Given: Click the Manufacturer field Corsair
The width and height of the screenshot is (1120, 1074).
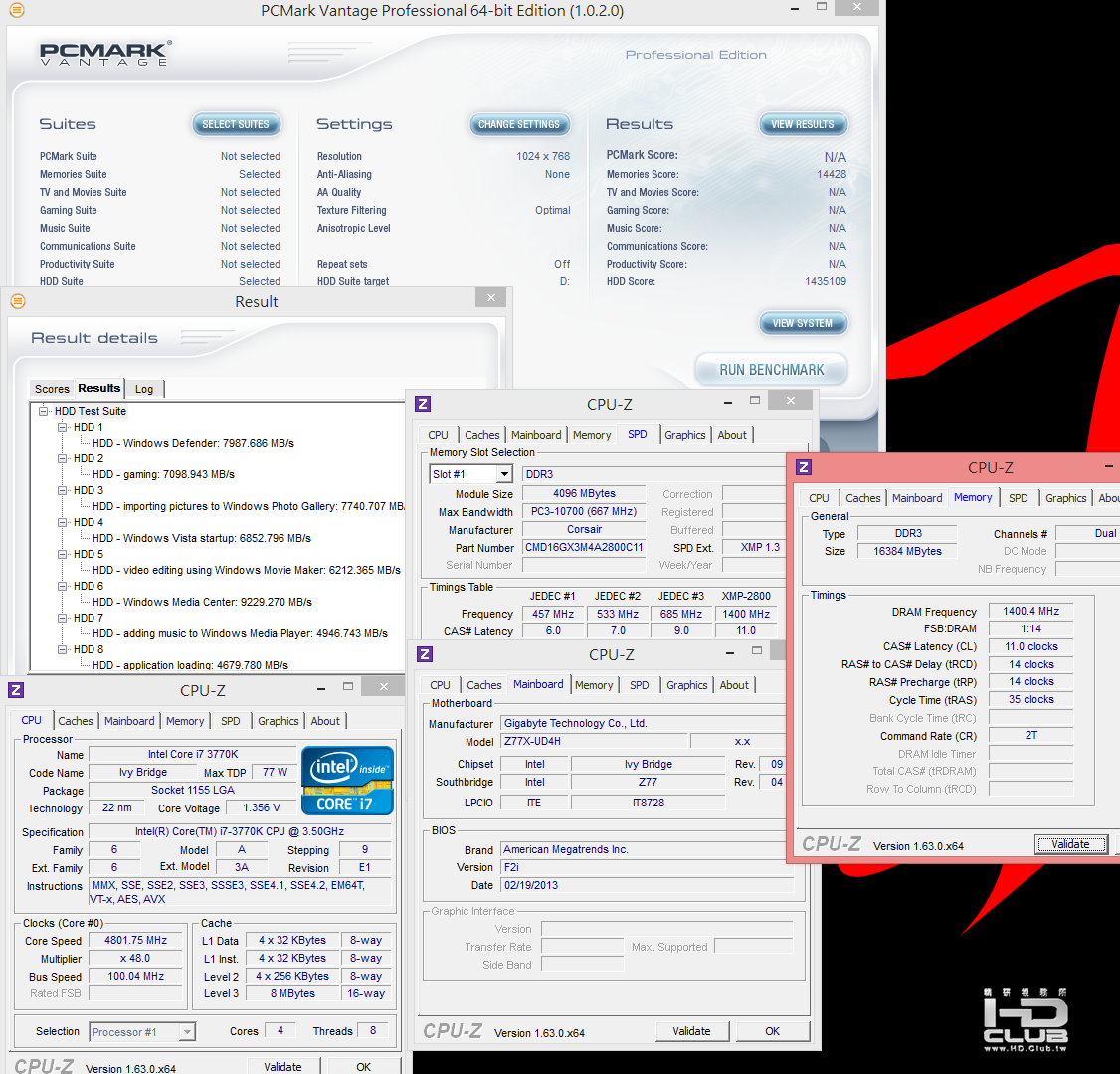Looking at the screenshot, I should [584, 529].
